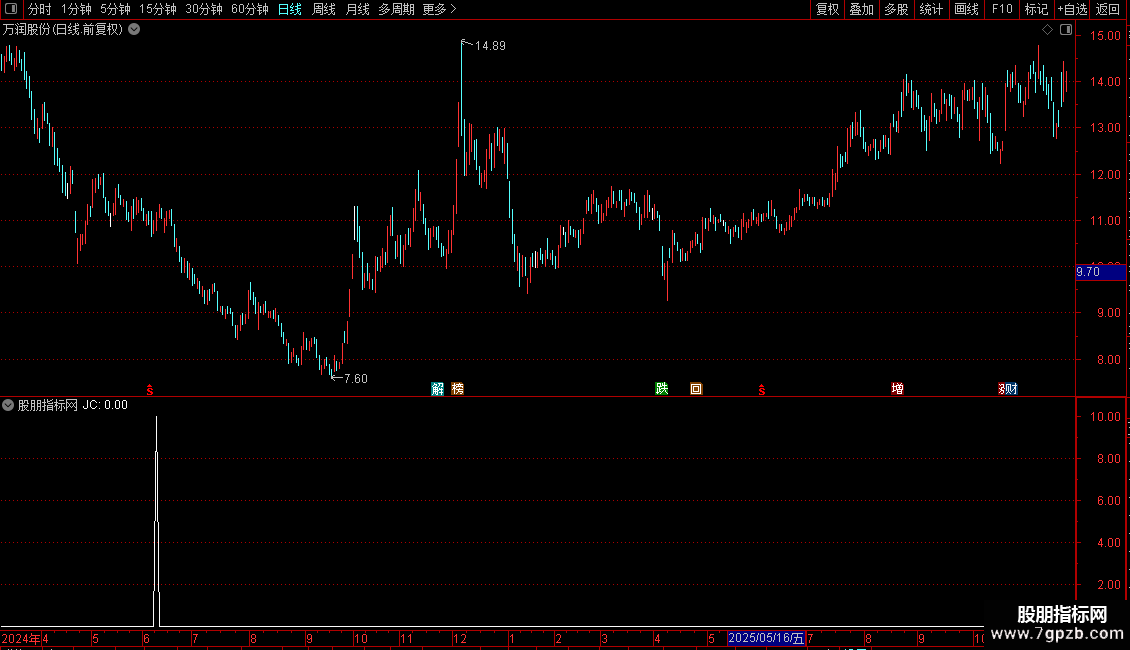Click the red $ marker near May 2025
The height and width of the screenshot is (650, 1130).
(x=762, y=390)
